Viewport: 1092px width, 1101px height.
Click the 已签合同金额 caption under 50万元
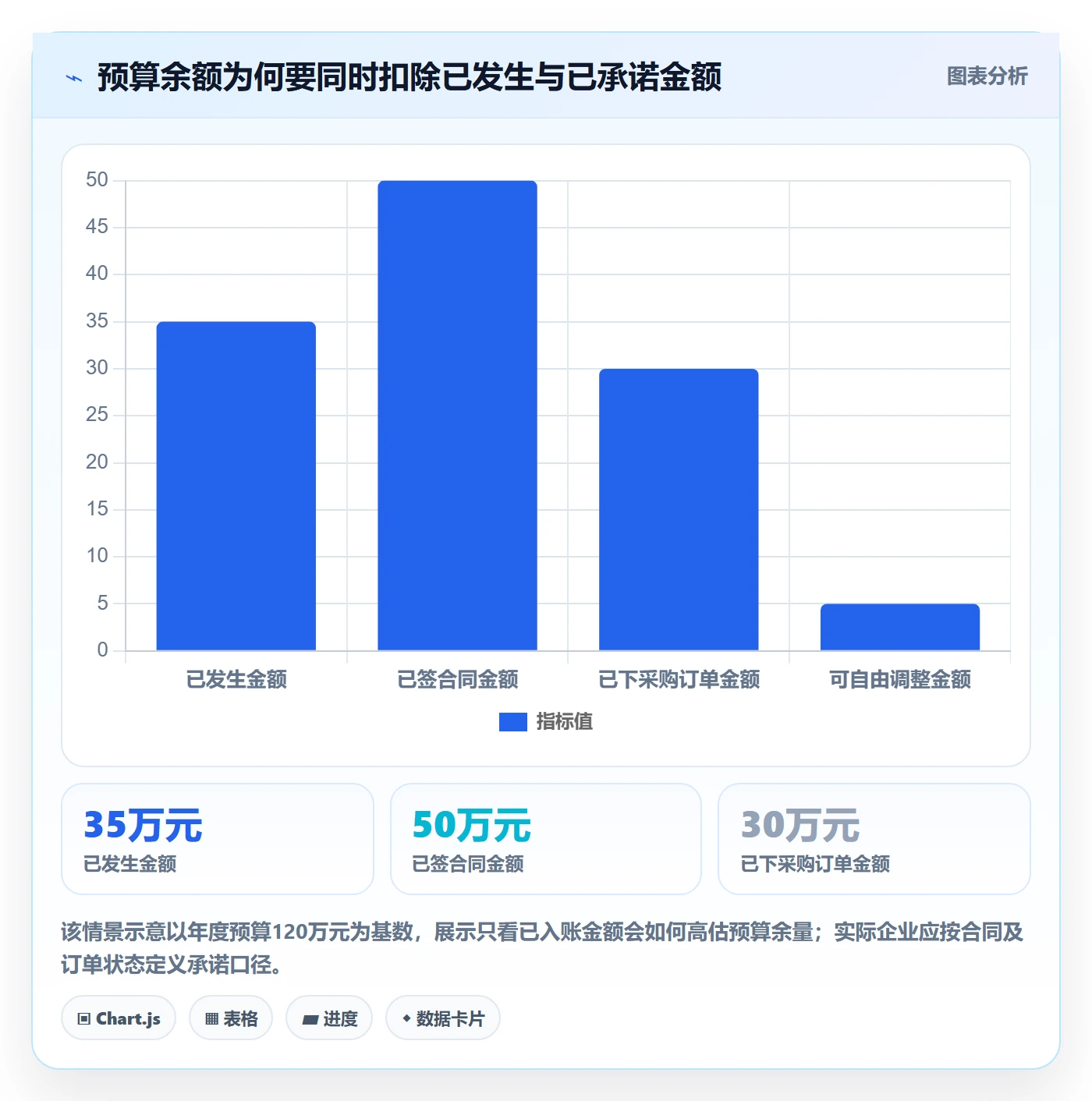(x=468, y=864)
